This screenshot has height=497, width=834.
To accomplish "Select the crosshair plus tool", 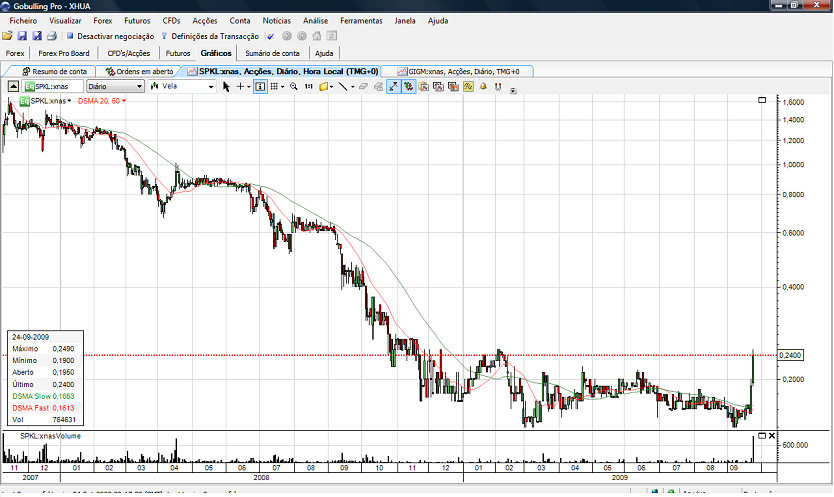I will pos(240,87).
